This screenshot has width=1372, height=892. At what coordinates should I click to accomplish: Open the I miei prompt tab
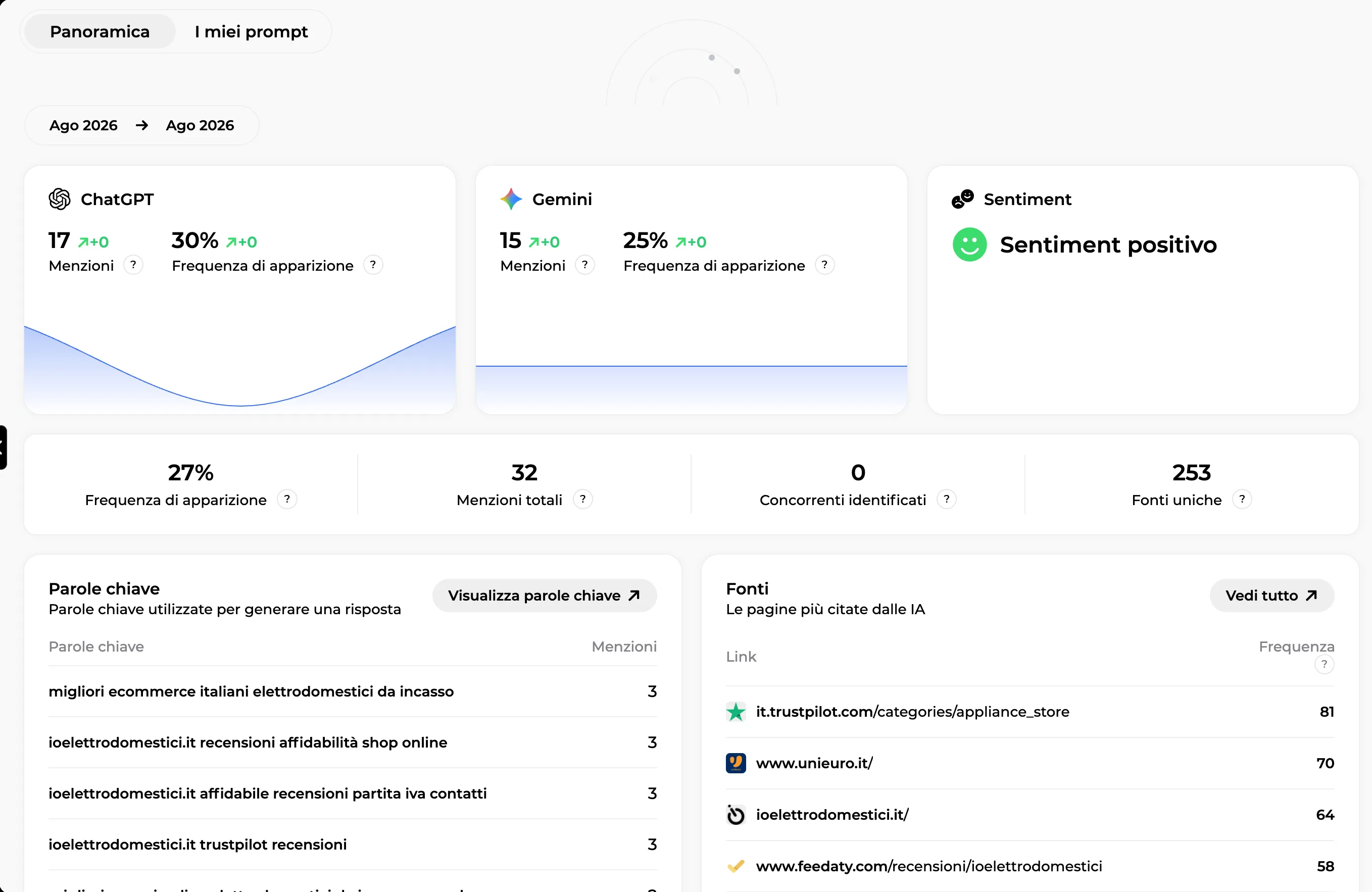[x=252, y=32]
